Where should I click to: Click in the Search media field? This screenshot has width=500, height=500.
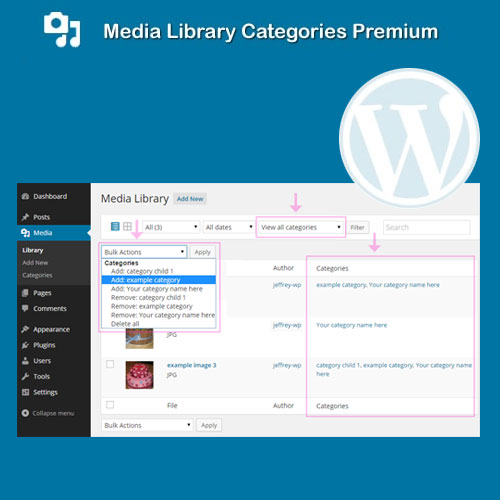pos(427,227)
